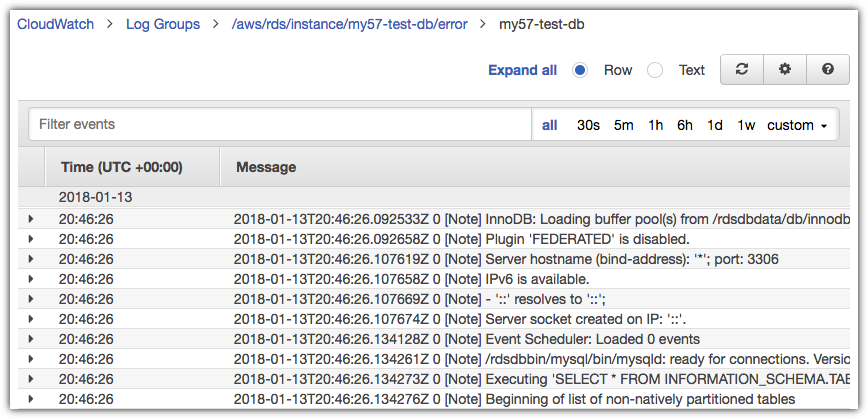The image size is (868, 419).
Task: Choose the 1h time filter
Action: [x=655, y=126]
